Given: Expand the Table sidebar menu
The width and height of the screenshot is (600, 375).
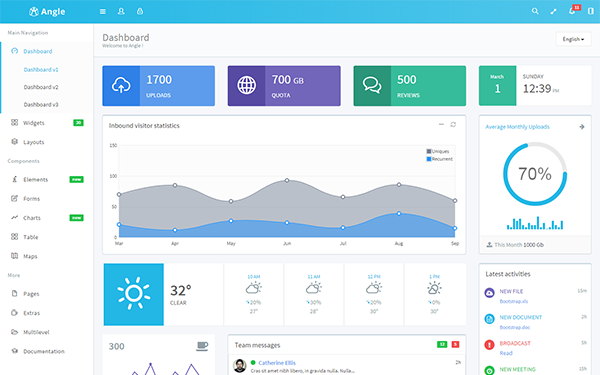Looking at the screenshot, I should 47,237.
